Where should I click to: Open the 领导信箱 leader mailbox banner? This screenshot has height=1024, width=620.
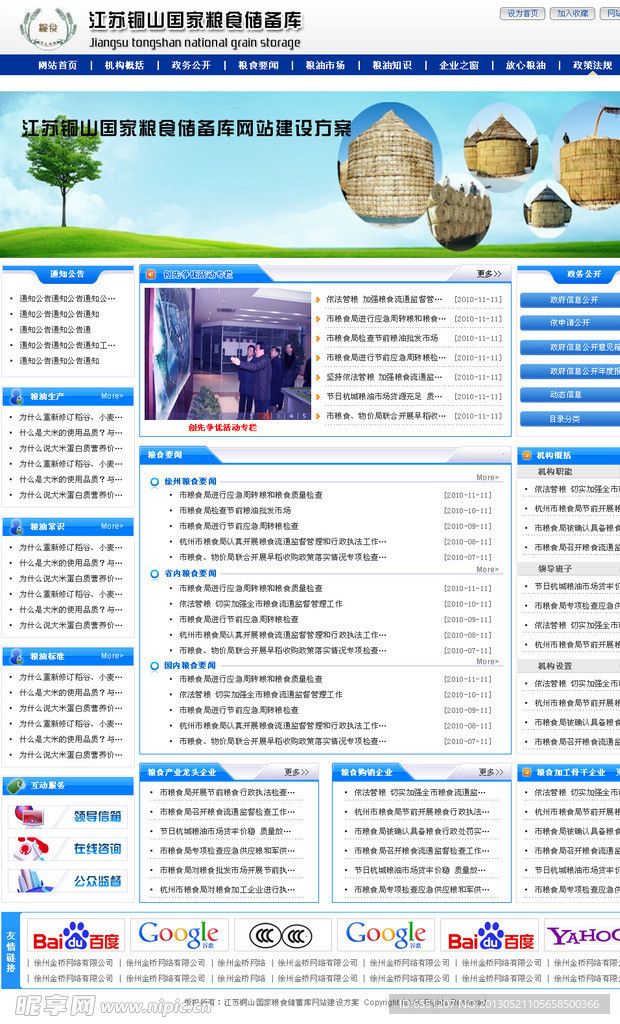pyautogui.click(x=68, y=816)
